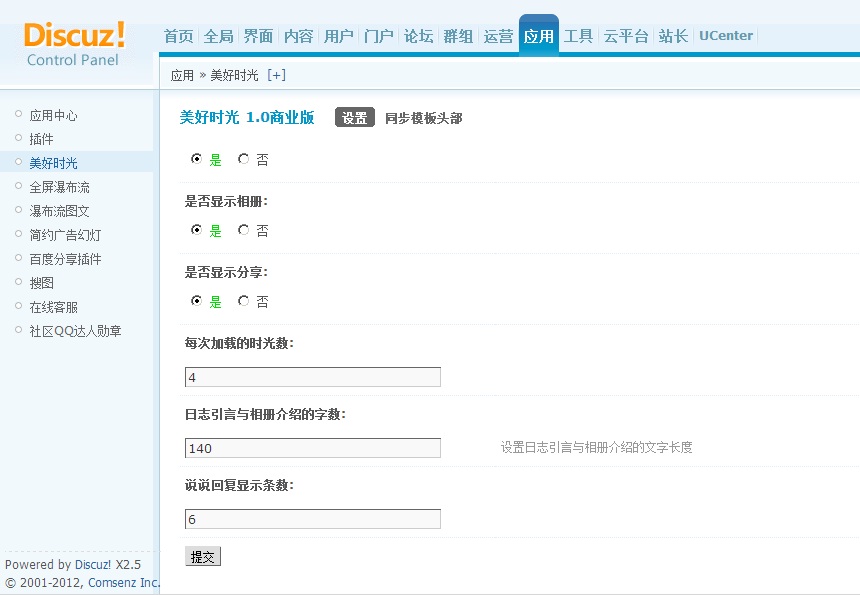Select 插件 in the left sidebar
860x595 pixels.
coord(41,139)
